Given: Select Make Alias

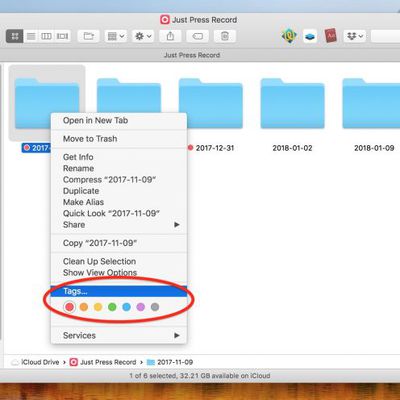Looking at the screenshot, I should (119, 202).
